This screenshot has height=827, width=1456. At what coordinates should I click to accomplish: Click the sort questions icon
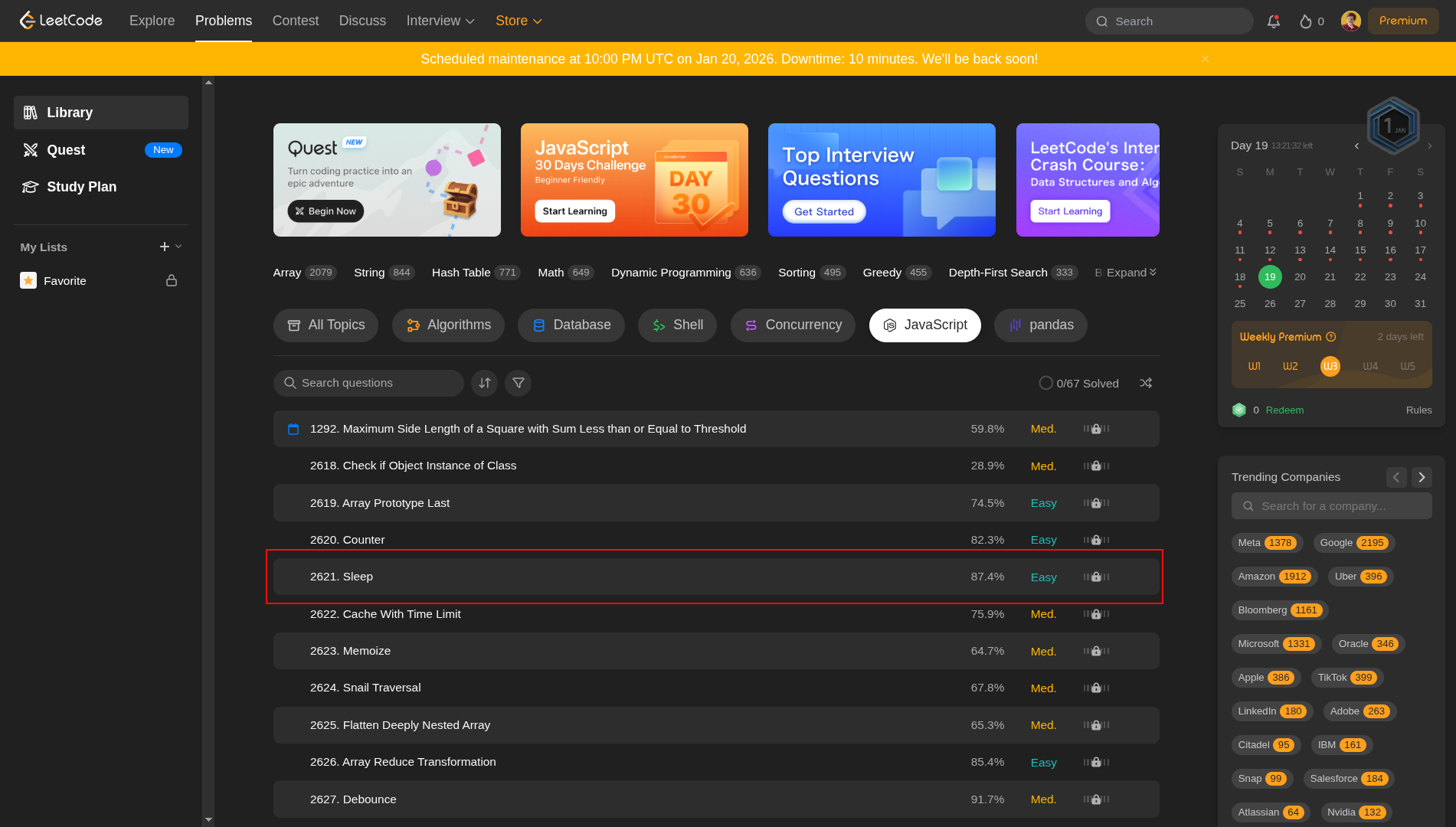(x=485, y=383)
